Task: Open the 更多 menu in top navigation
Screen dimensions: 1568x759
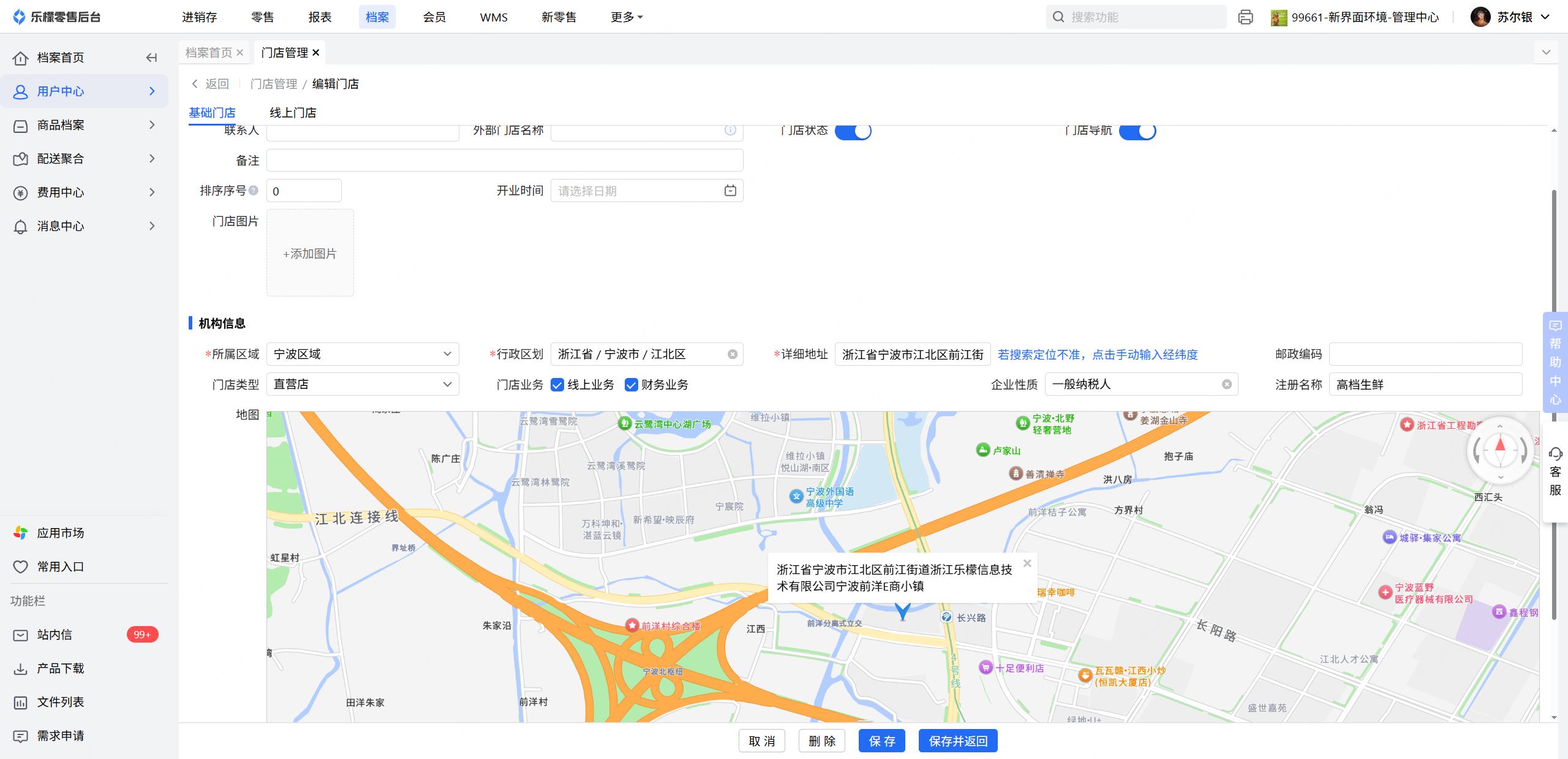Action: 626,17
